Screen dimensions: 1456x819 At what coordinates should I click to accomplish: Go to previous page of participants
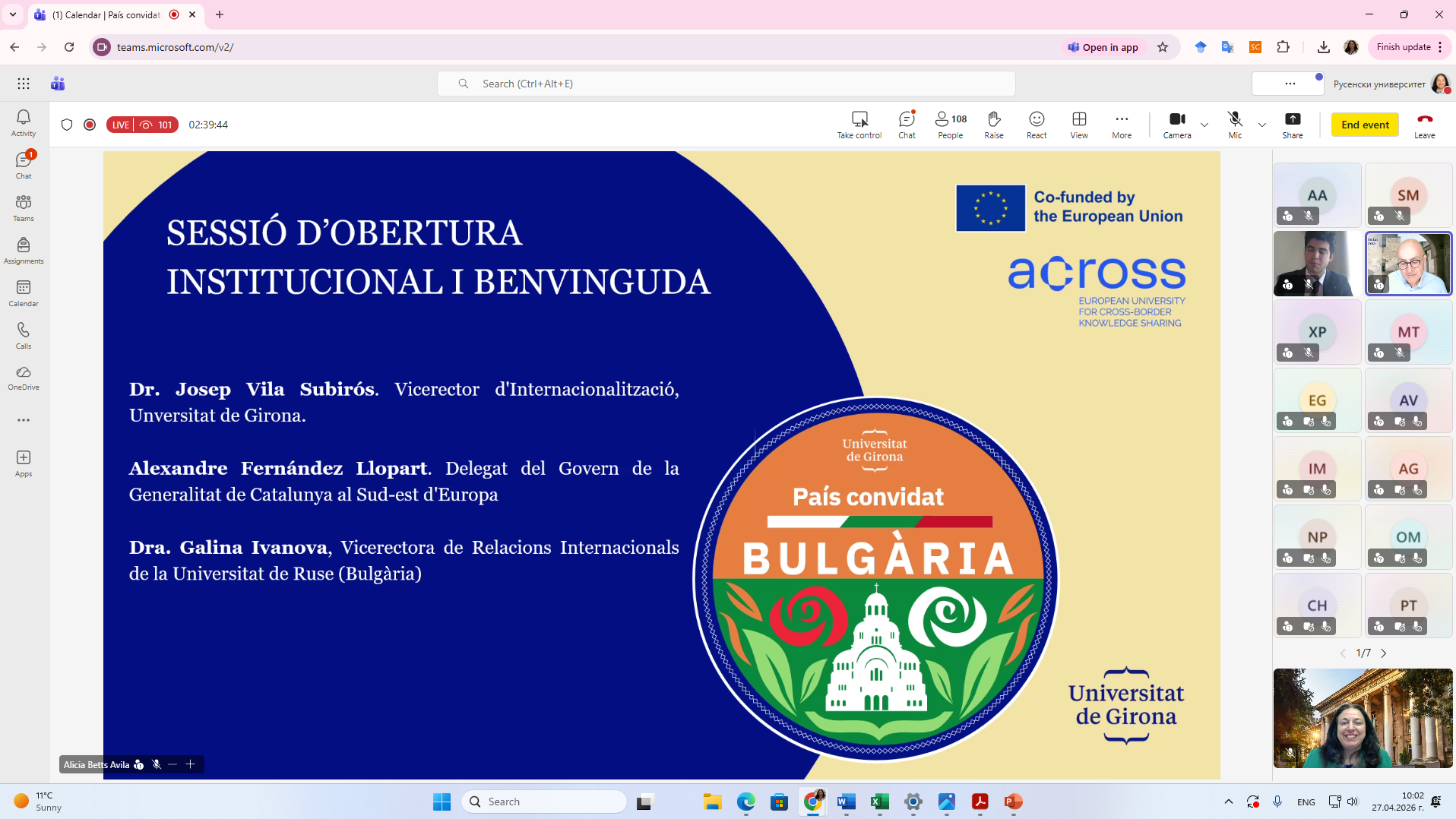pos(1343,653)
